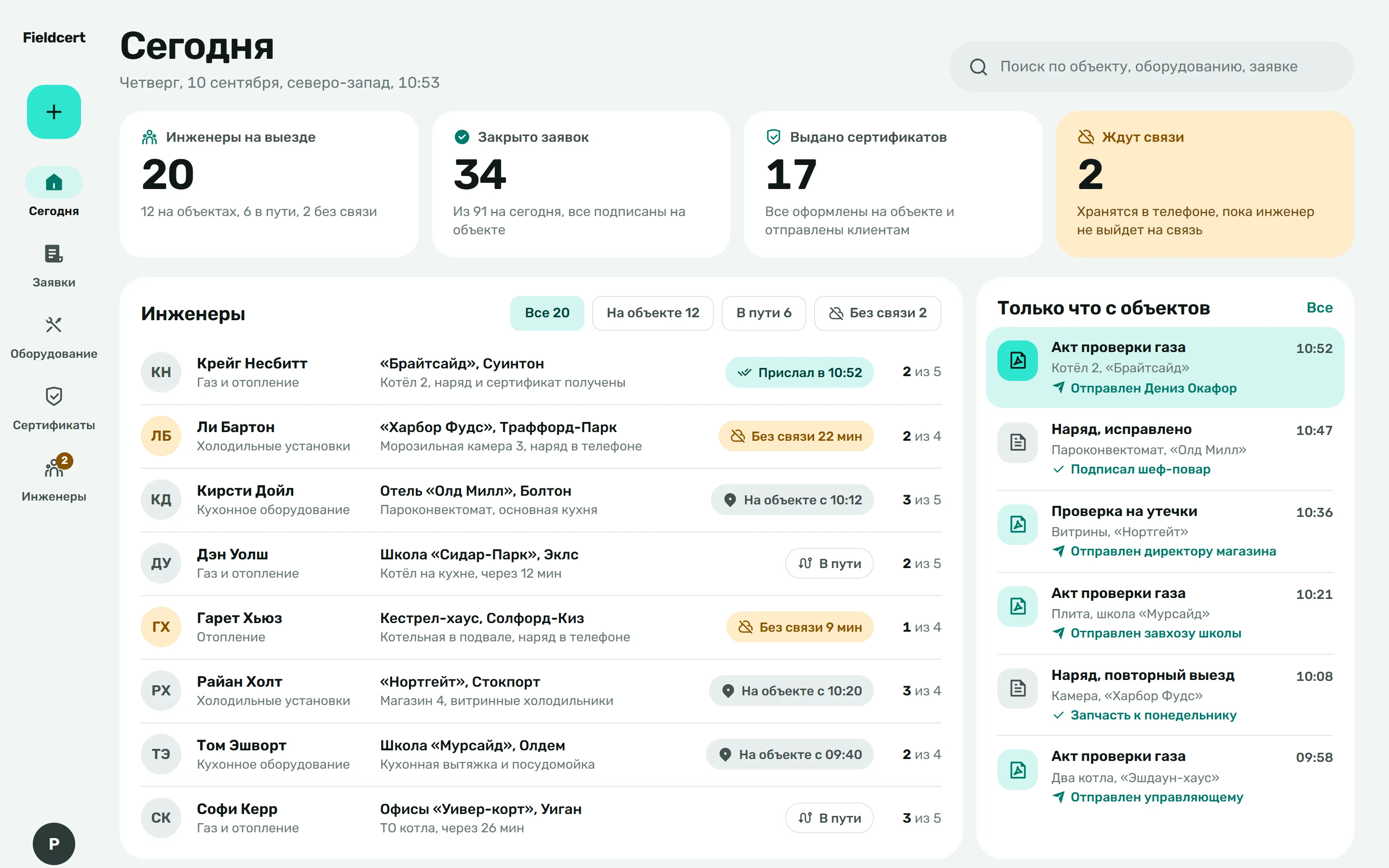The height and width of the screenshot is (868, 1389).
Task: Click document icon for Наряд, повторный выезд
Action: (1018, 688)
